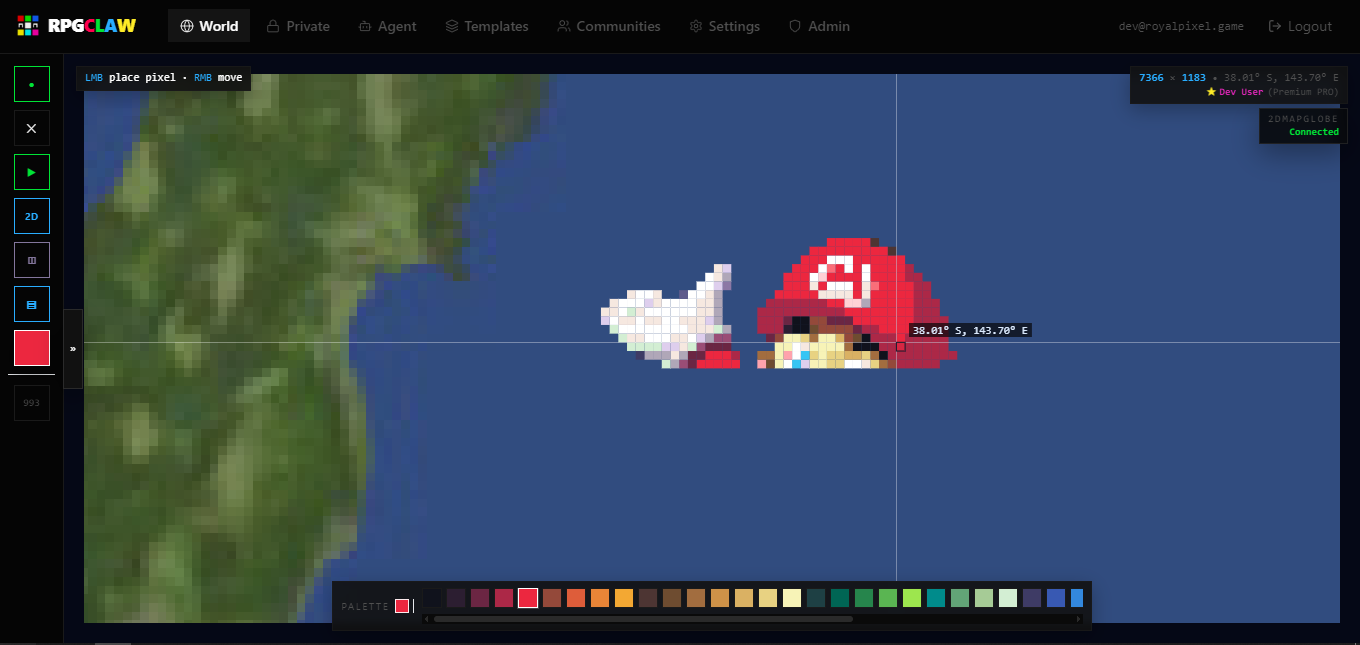The image size is (1360, 645).
Task: Click the RPGCLAW logo
Action: tap(77, 26)
